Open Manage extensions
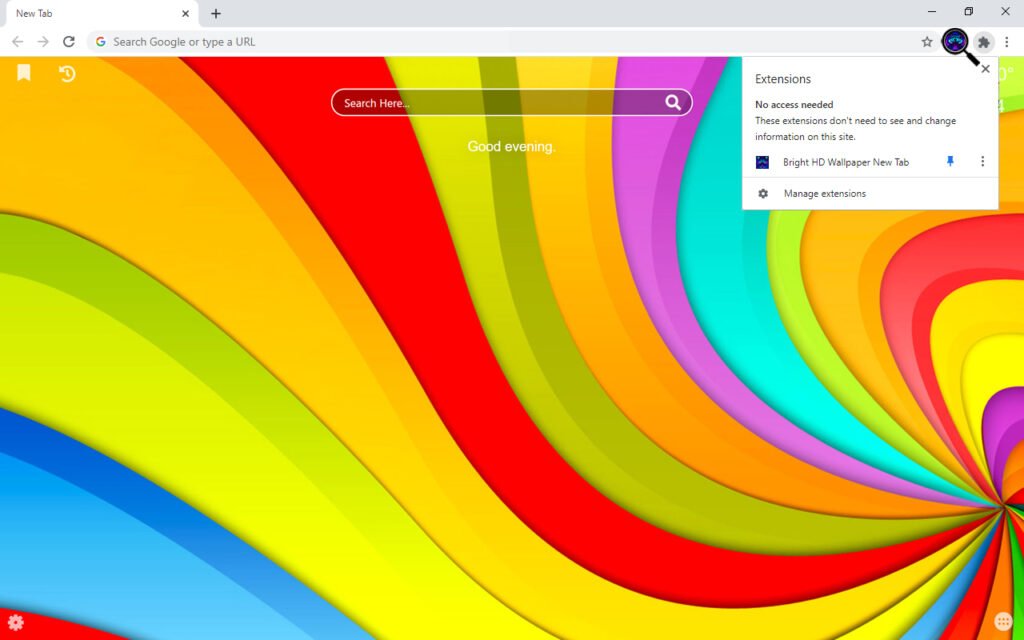The image size is (1024, 640). pos(824,193)
